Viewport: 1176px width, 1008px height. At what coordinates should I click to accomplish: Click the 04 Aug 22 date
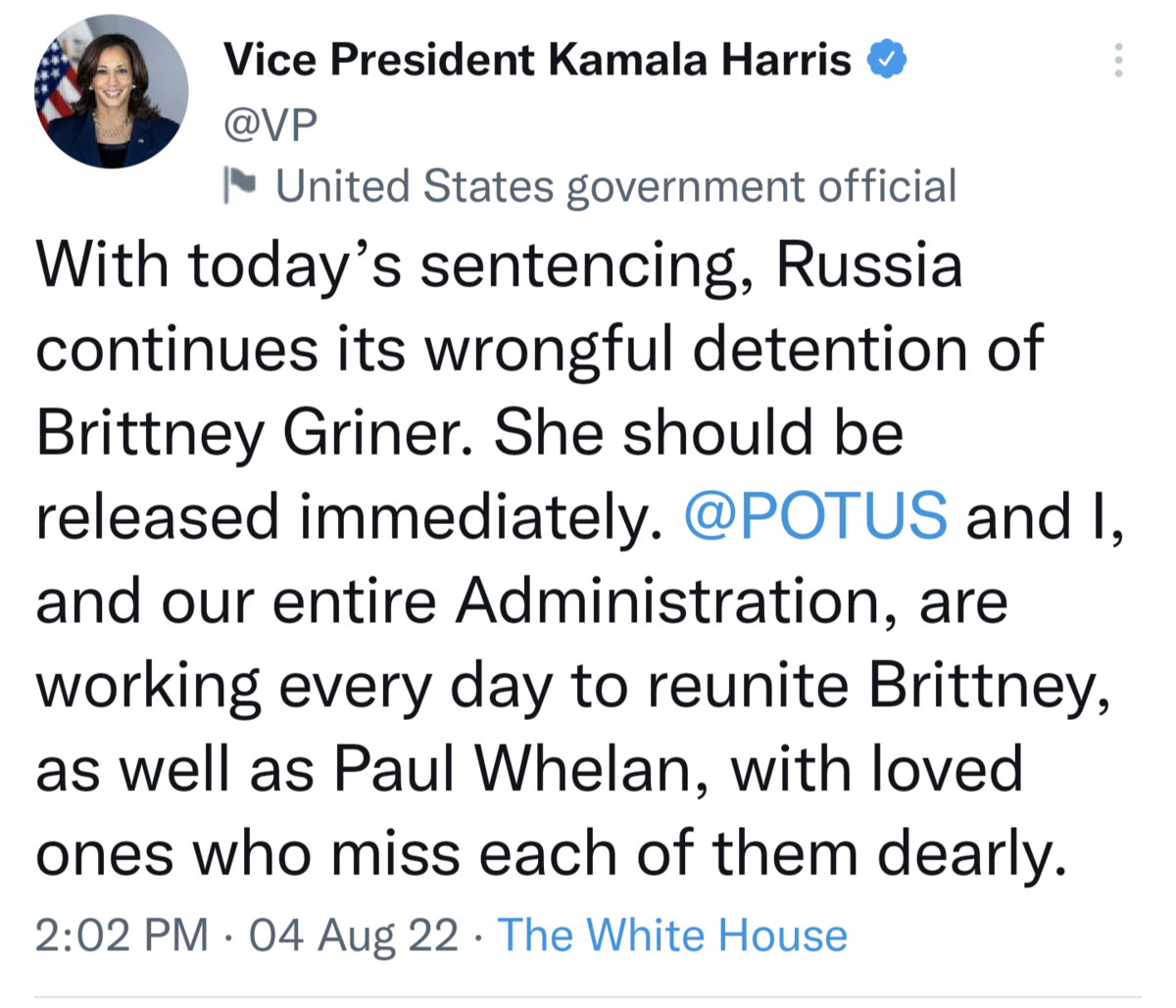(x=354, y=935)
